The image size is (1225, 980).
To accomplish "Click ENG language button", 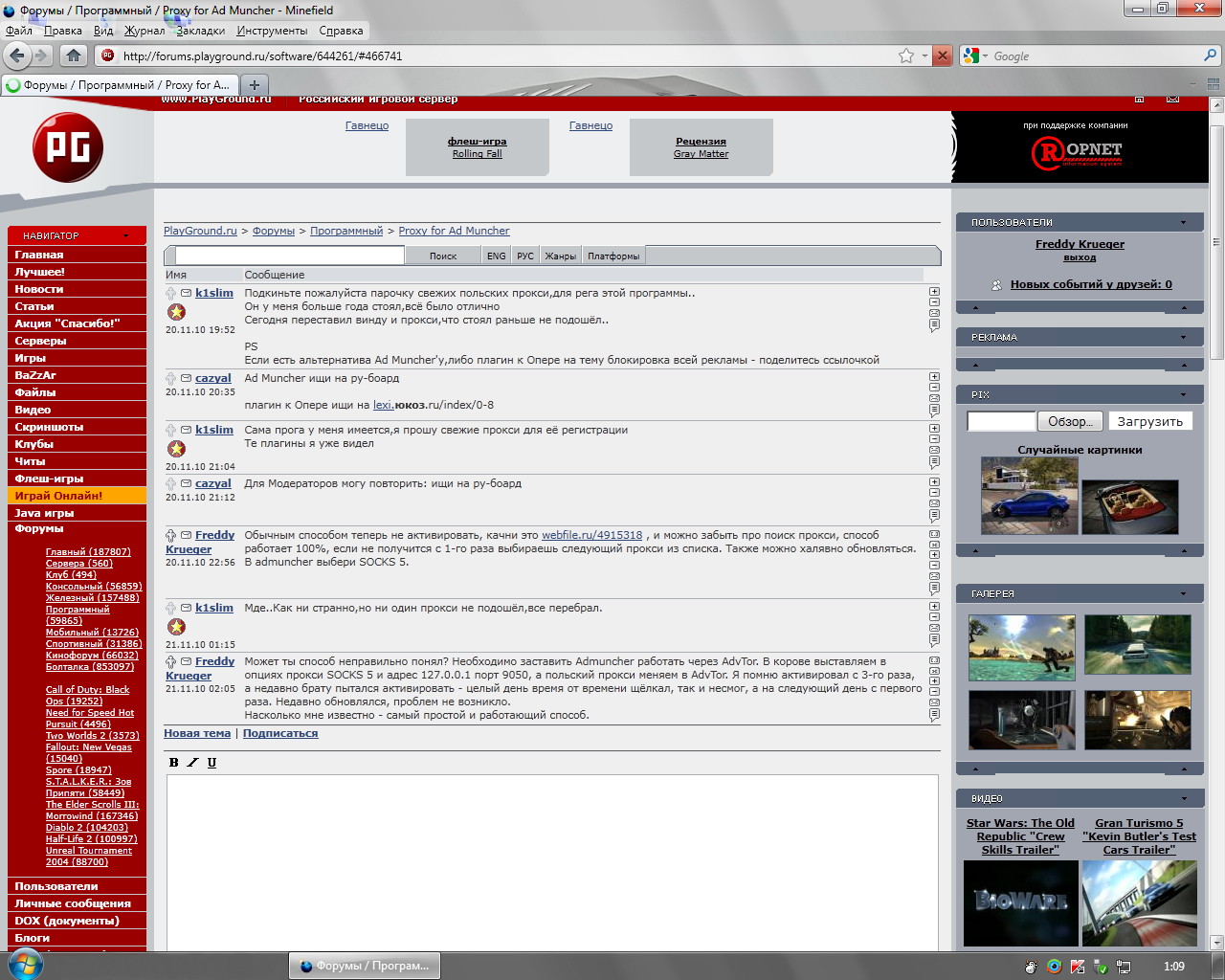I will pyautogui.click(x=496, y=256).
